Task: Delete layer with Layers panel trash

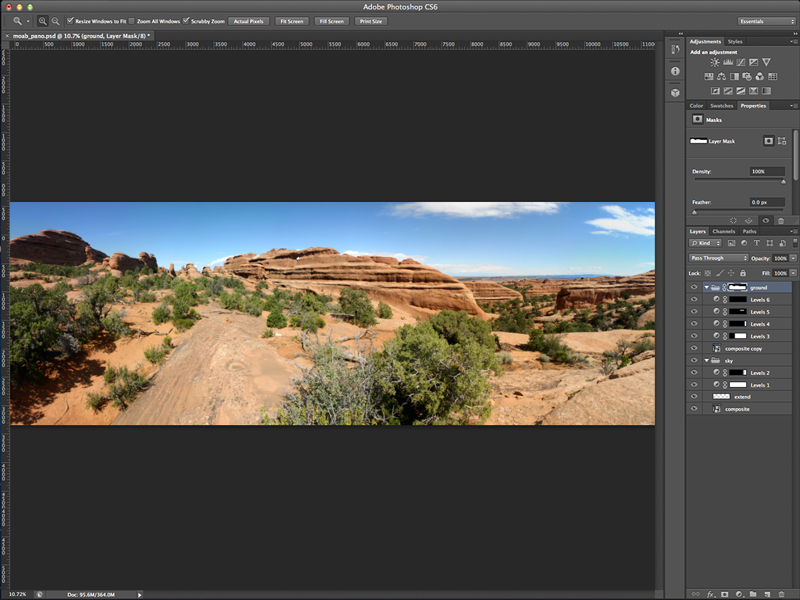Action: pos(782,594)
